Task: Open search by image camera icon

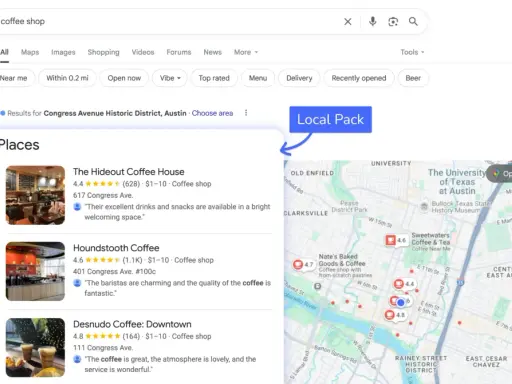Action: point(393,22)
